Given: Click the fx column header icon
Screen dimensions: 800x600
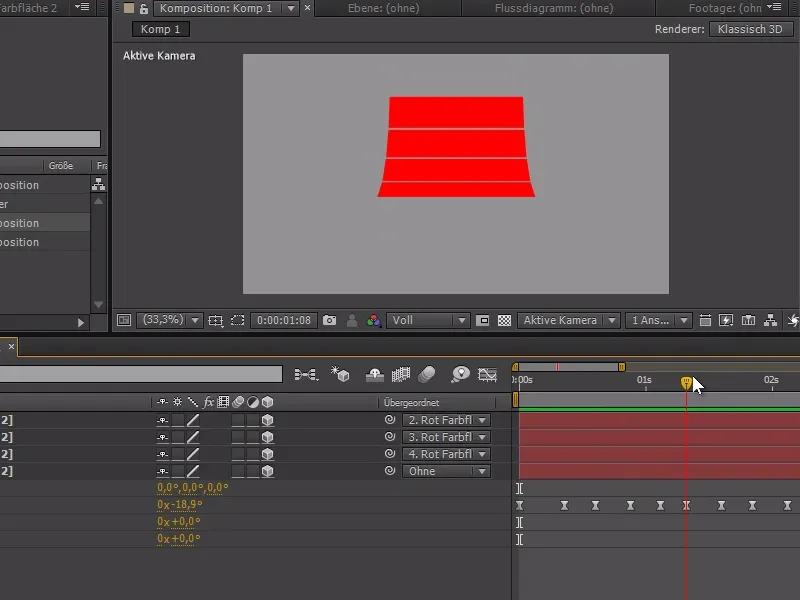Looking at the screenshot, I should [x=208, y=402].
